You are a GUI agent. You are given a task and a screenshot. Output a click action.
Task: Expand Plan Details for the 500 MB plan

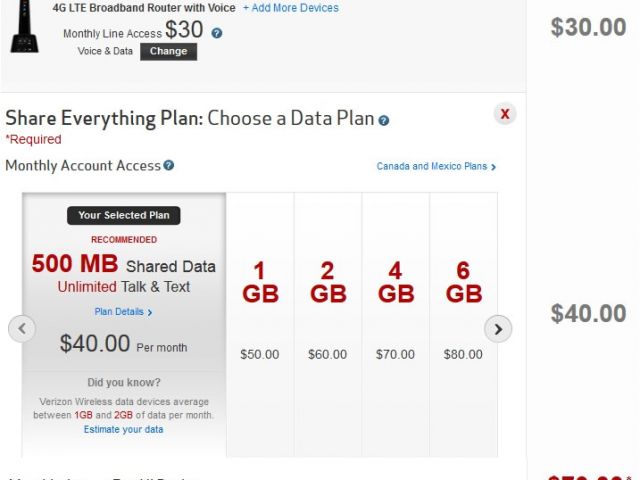point(123,312)
